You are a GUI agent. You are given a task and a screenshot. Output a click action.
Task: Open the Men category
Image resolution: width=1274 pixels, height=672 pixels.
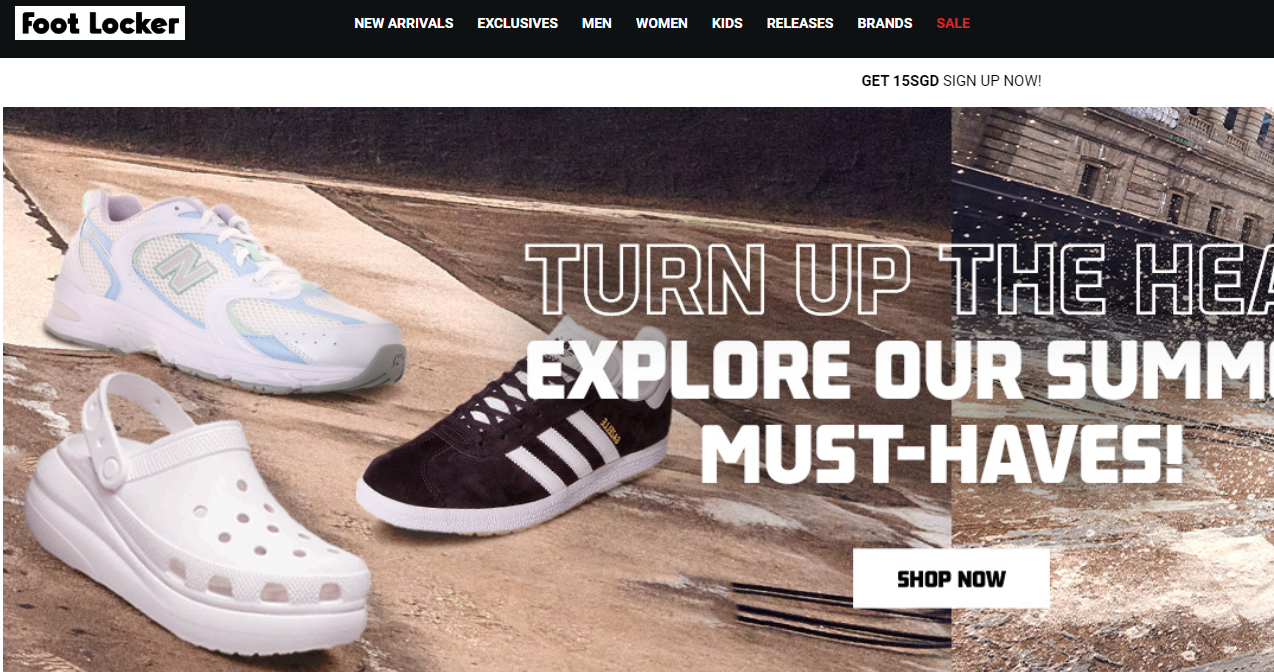(x=597, y=23)
